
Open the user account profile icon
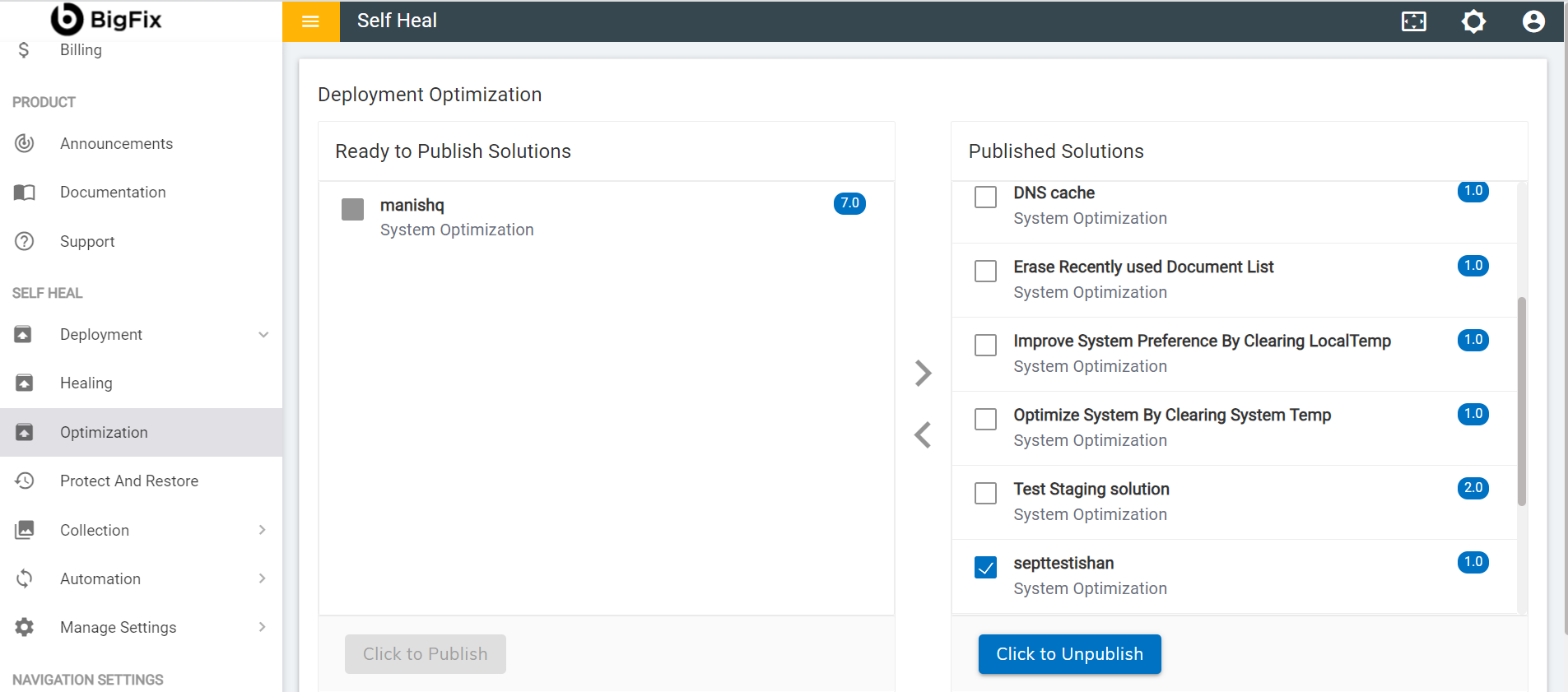1533,21
